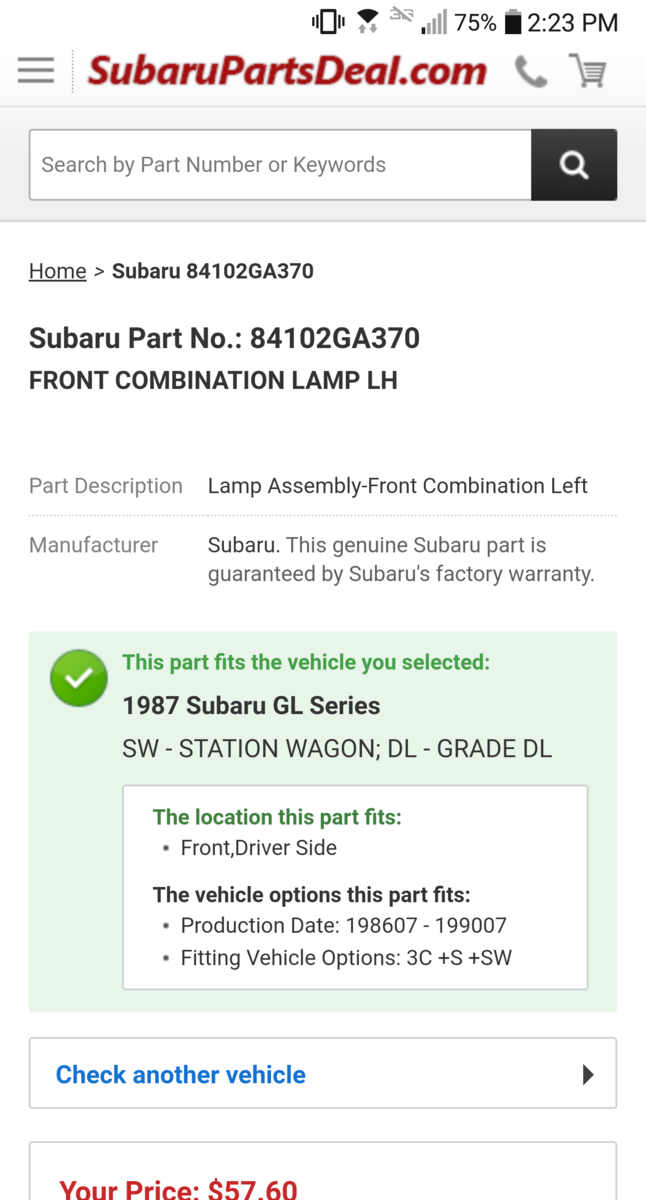Open the hamburger navigation menu
The image size is (646, 1200).
coord(36,71)
